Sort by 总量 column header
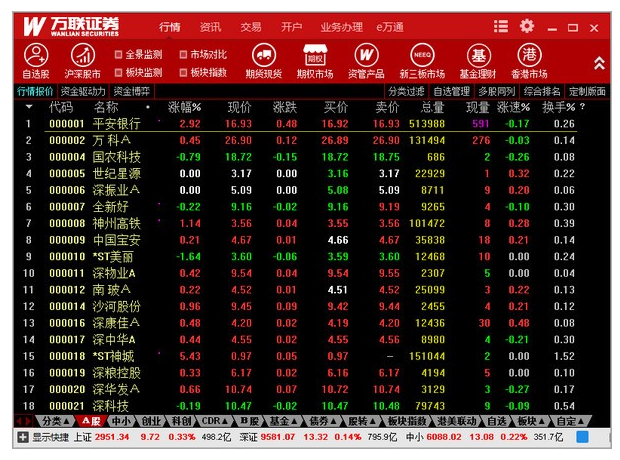 point(432,107)
